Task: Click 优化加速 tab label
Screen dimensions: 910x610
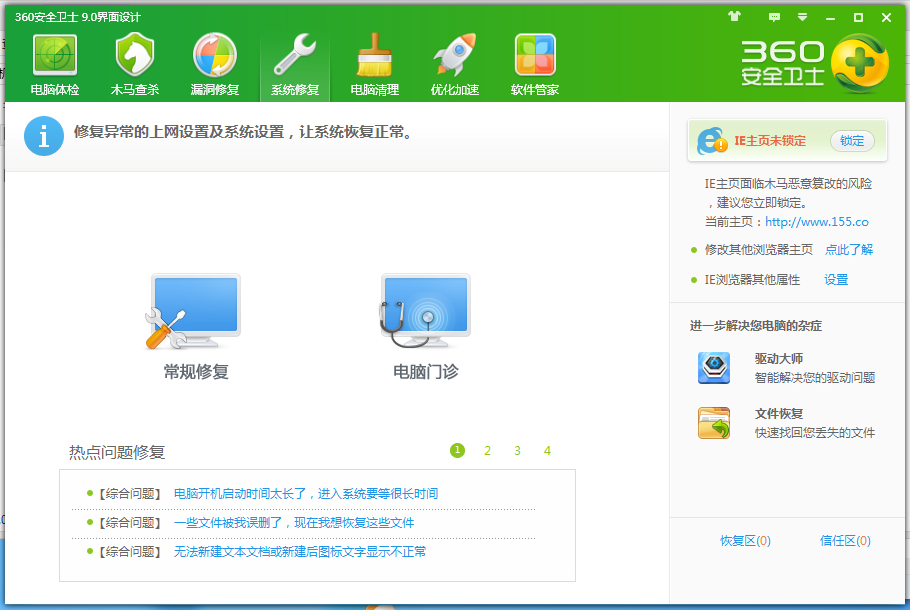Action: click(x=454, y=90)
